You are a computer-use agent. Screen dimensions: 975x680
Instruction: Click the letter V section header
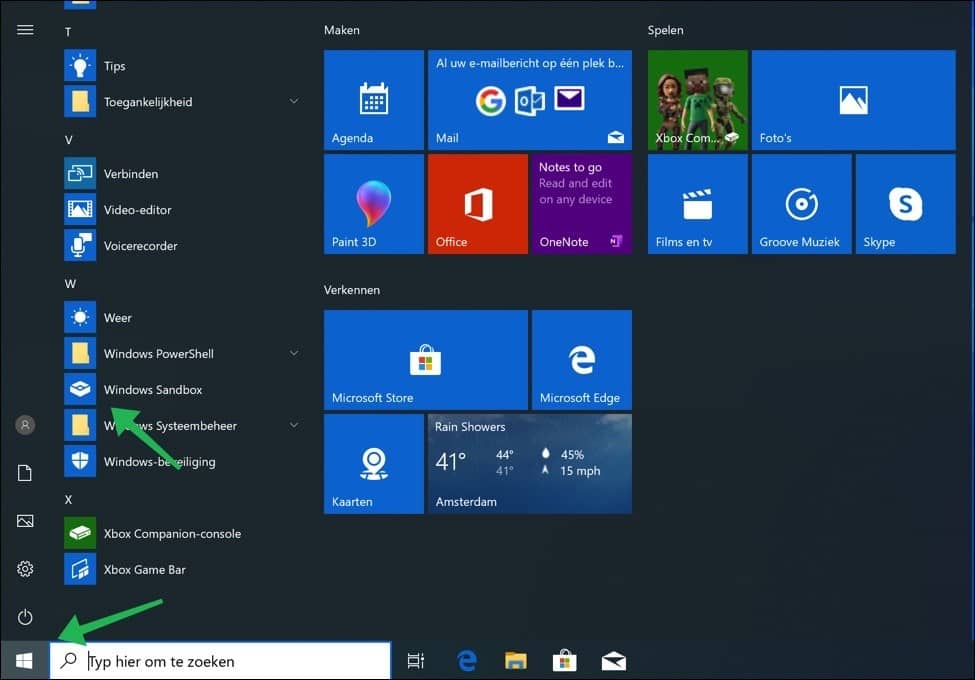(68, 140)
